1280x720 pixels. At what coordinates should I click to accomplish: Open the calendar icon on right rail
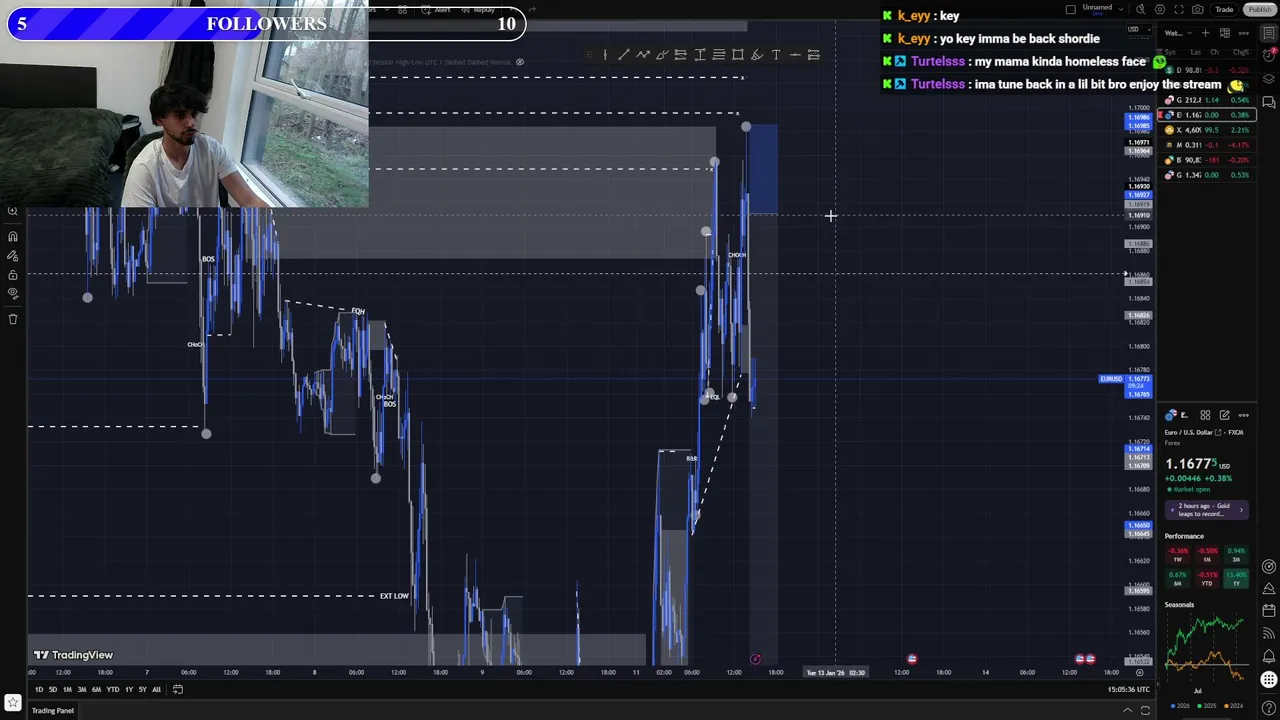coord(1269,610)
